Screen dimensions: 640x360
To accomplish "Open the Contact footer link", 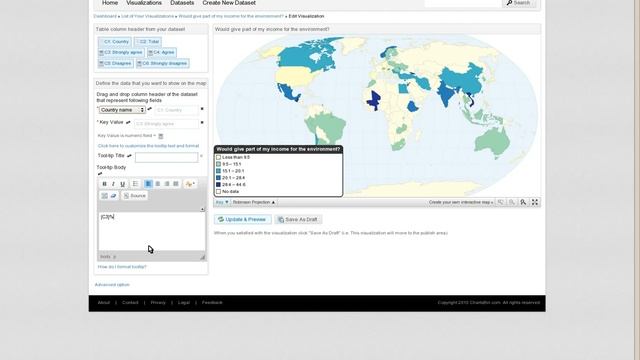I will (x=130, y=303).
